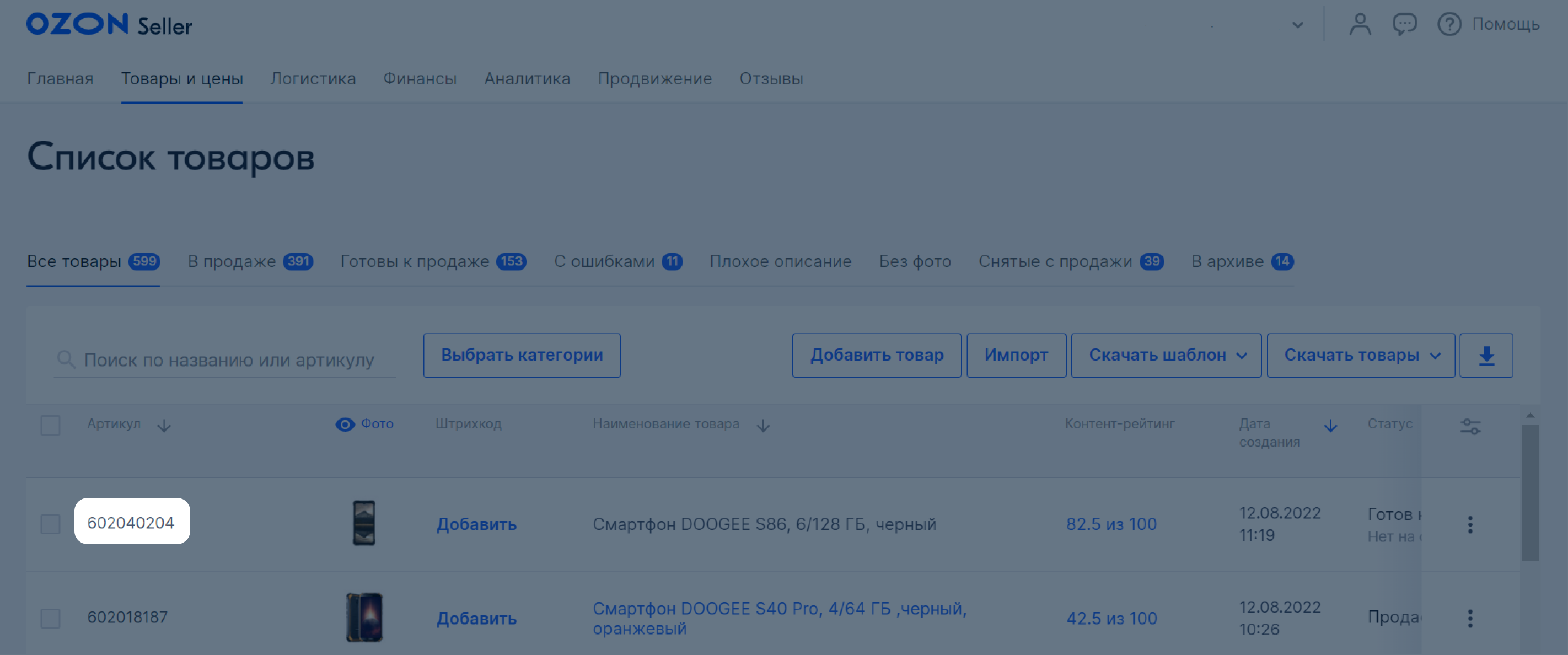Switch to Плохое описание tab
The image size is (1568, 655).
click(x=780, y=261)
